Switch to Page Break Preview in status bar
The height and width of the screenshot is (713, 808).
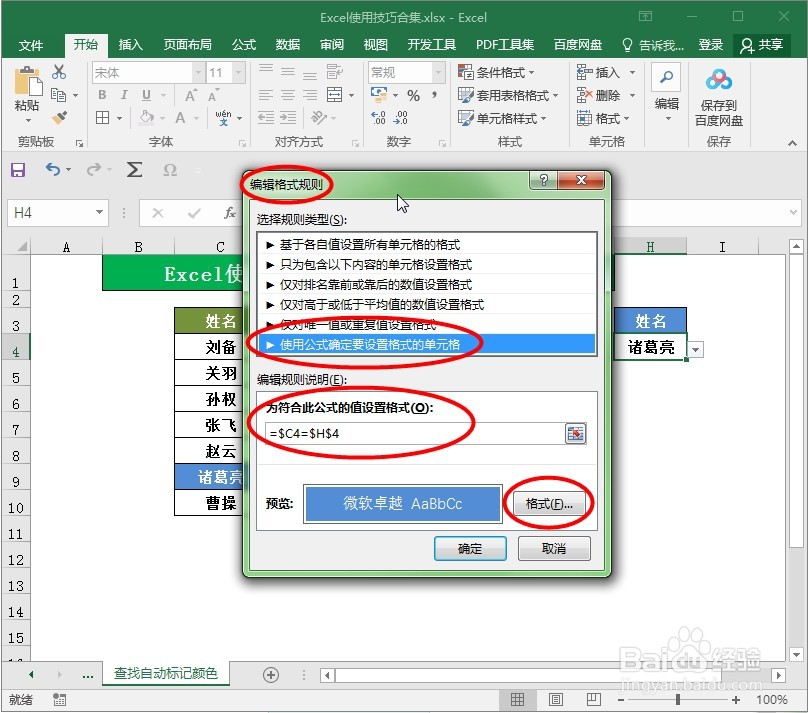(594, 700)
